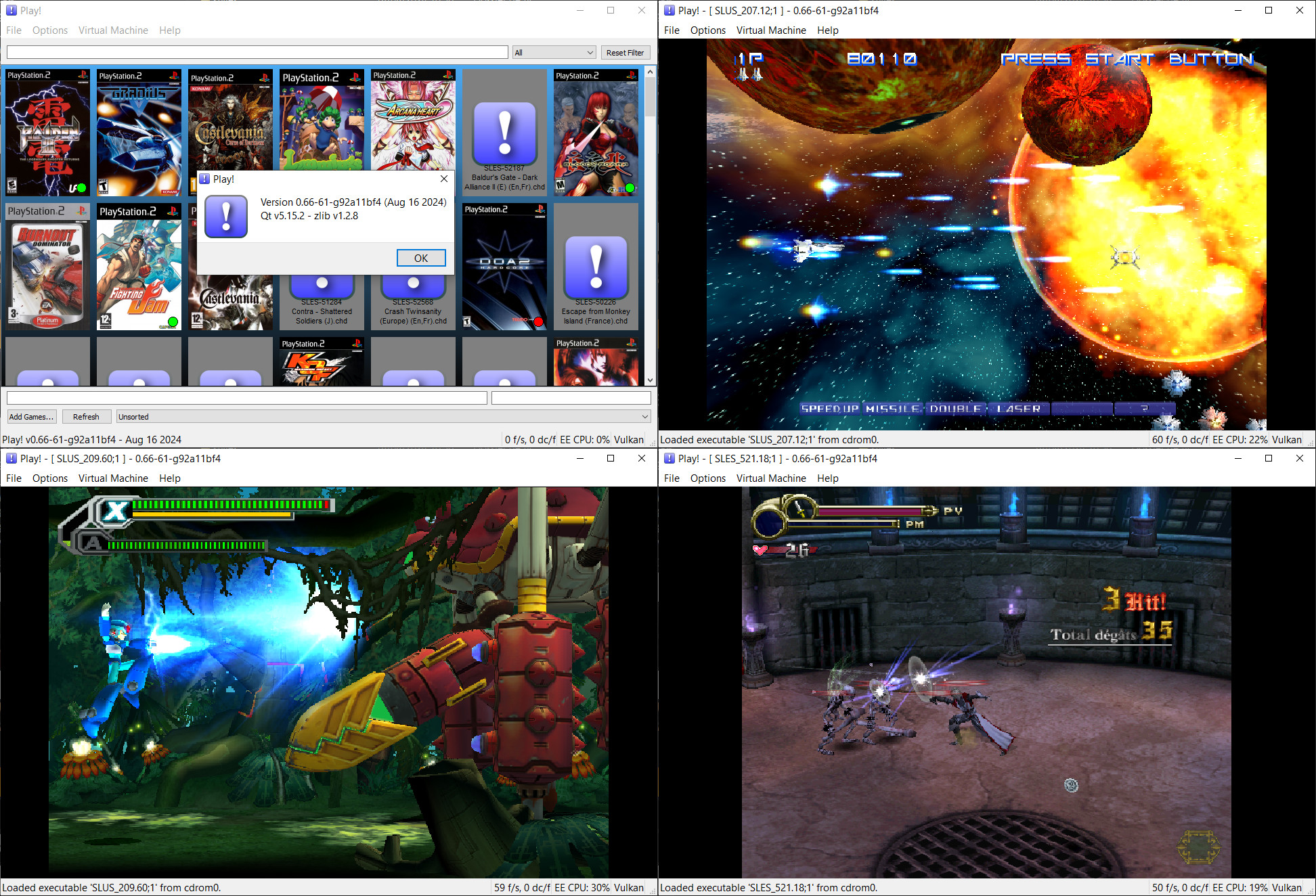Screen dimensions: 1316x896
Task: Click the scroll down arrow of game list
Action: (650, 380)
